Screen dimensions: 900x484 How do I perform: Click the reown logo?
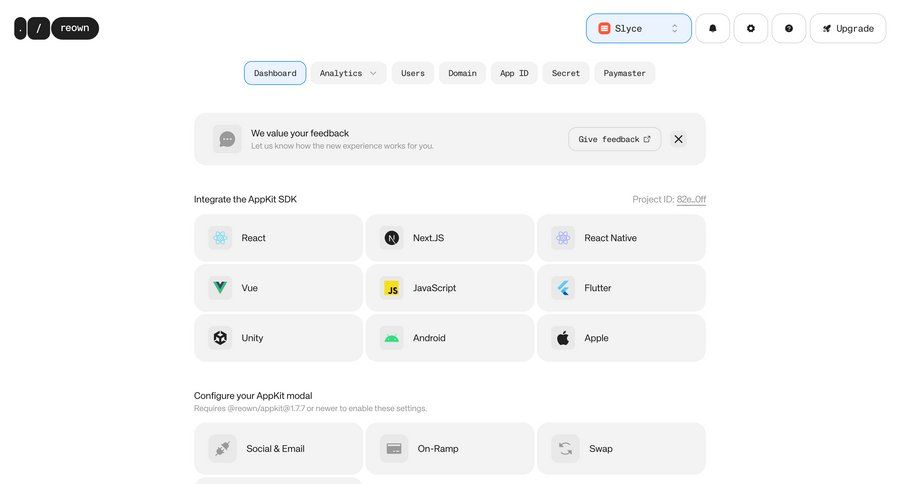(x=57, y=28)
